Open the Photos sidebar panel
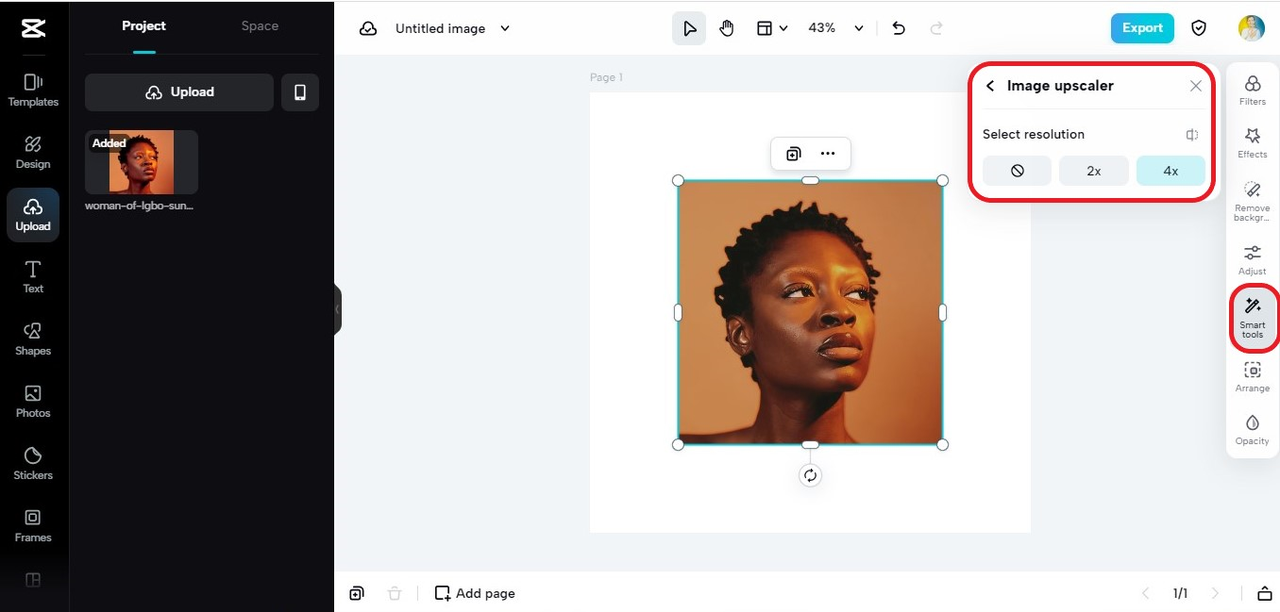The height and width of the screenshot is (612, 1280). pyautogui.click(x=33, y=401)
